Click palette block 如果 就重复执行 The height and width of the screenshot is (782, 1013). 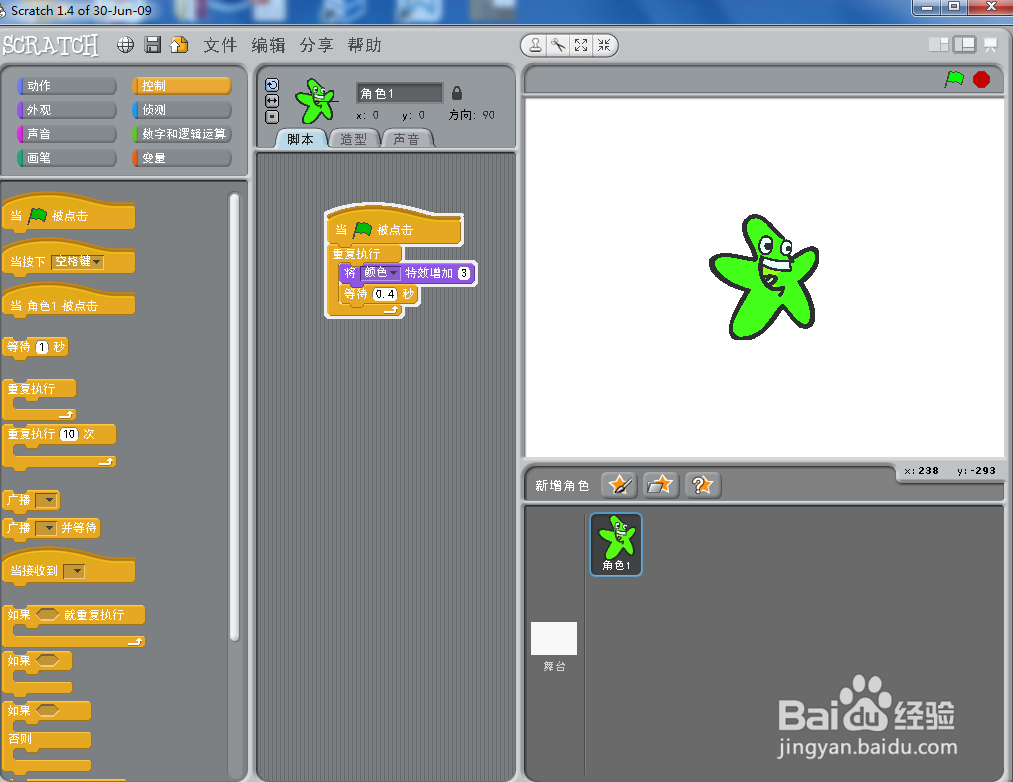[x=74, y=626]
